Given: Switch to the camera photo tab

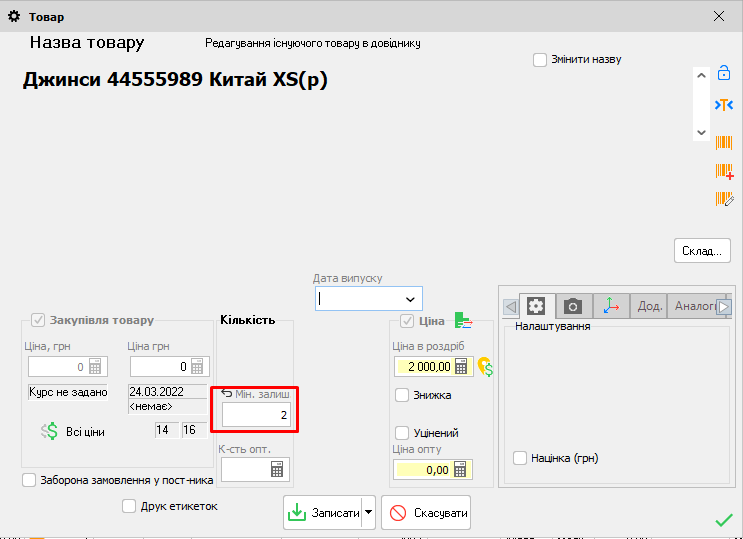Looking at the screenshot, I should click(573, 306).
